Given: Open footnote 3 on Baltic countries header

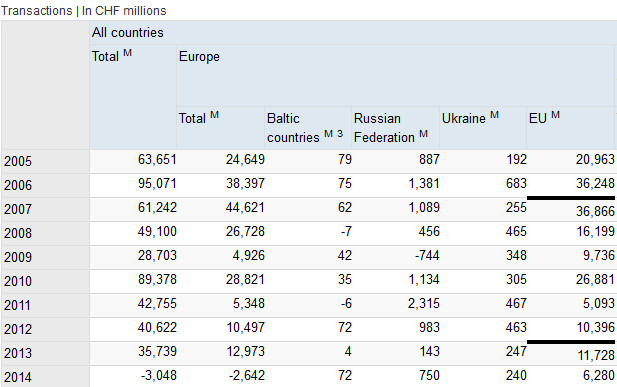Looking at the screenshot, I should (x=340, y=134).
